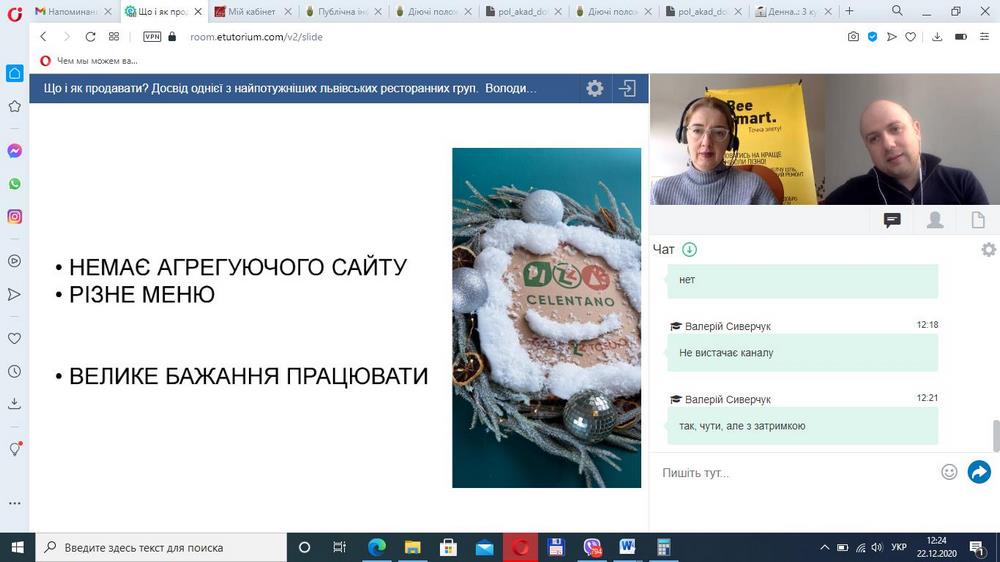
Task: Open the emoji picker in chat
Action: [949, 472]
